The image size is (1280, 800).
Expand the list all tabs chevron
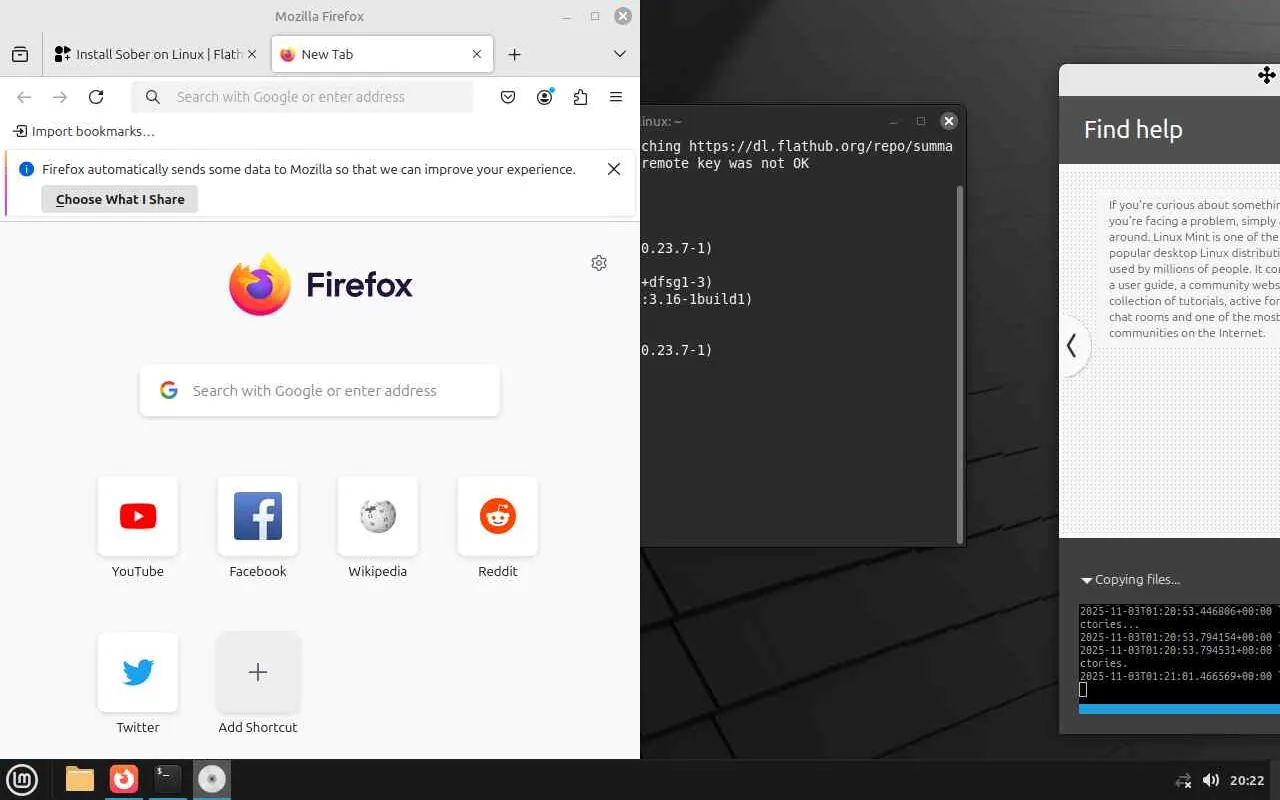click(x=620, y=54)
